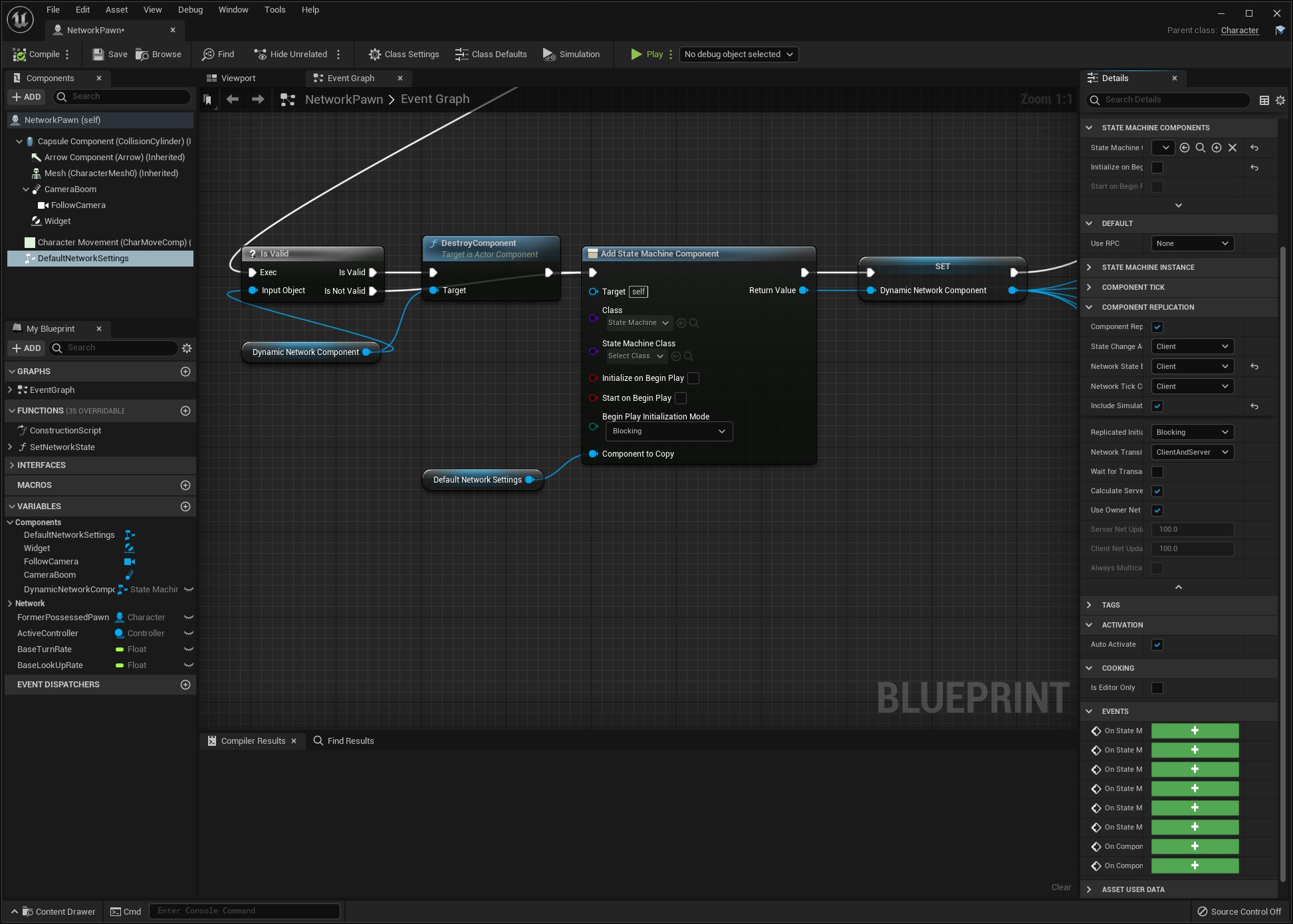Add the first On State M event
This screenshot has width=1293, height=924.
point(1195,731)
